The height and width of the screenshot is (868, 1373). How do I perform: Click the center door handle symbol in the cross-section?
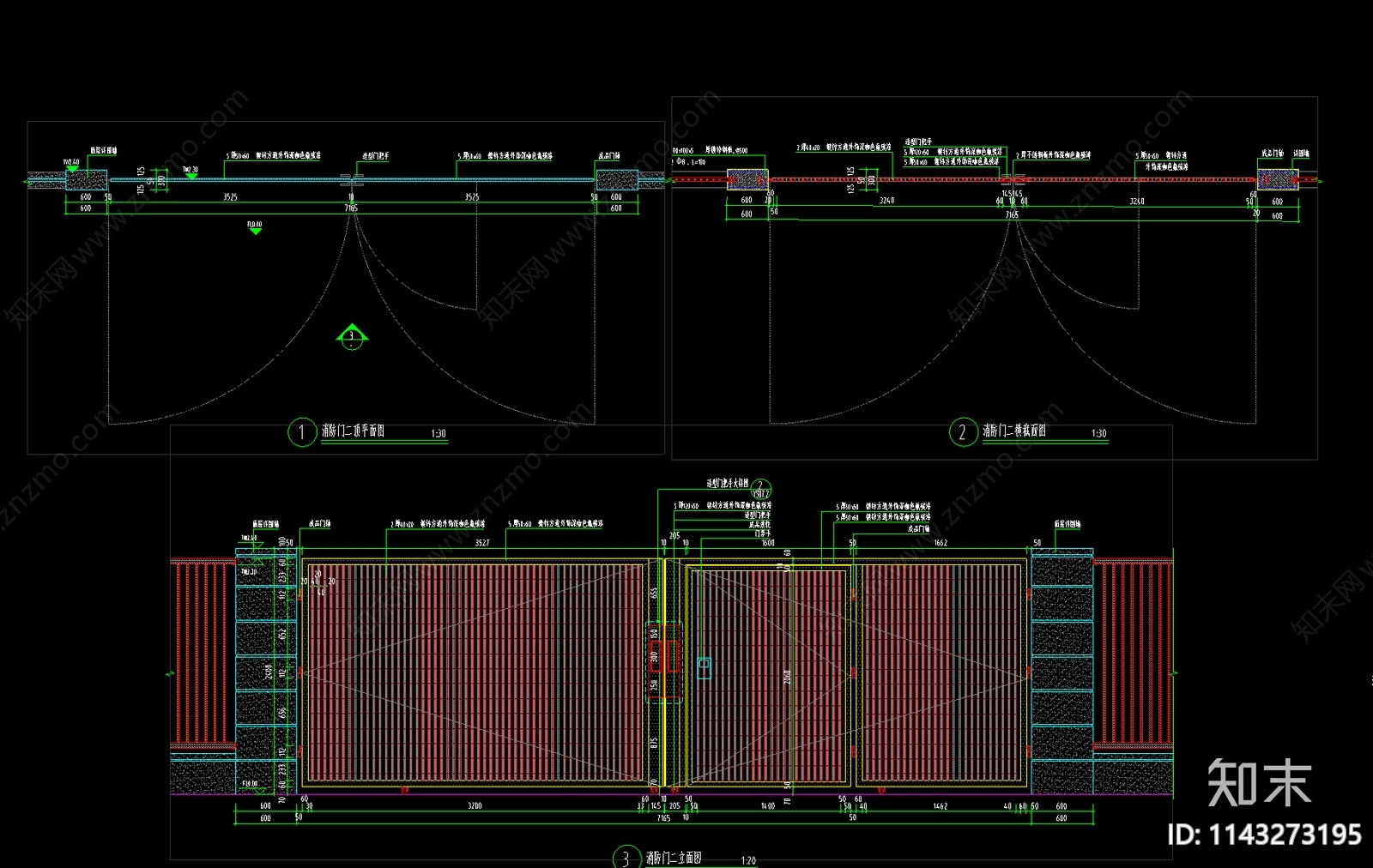(x=1013, y=180)
